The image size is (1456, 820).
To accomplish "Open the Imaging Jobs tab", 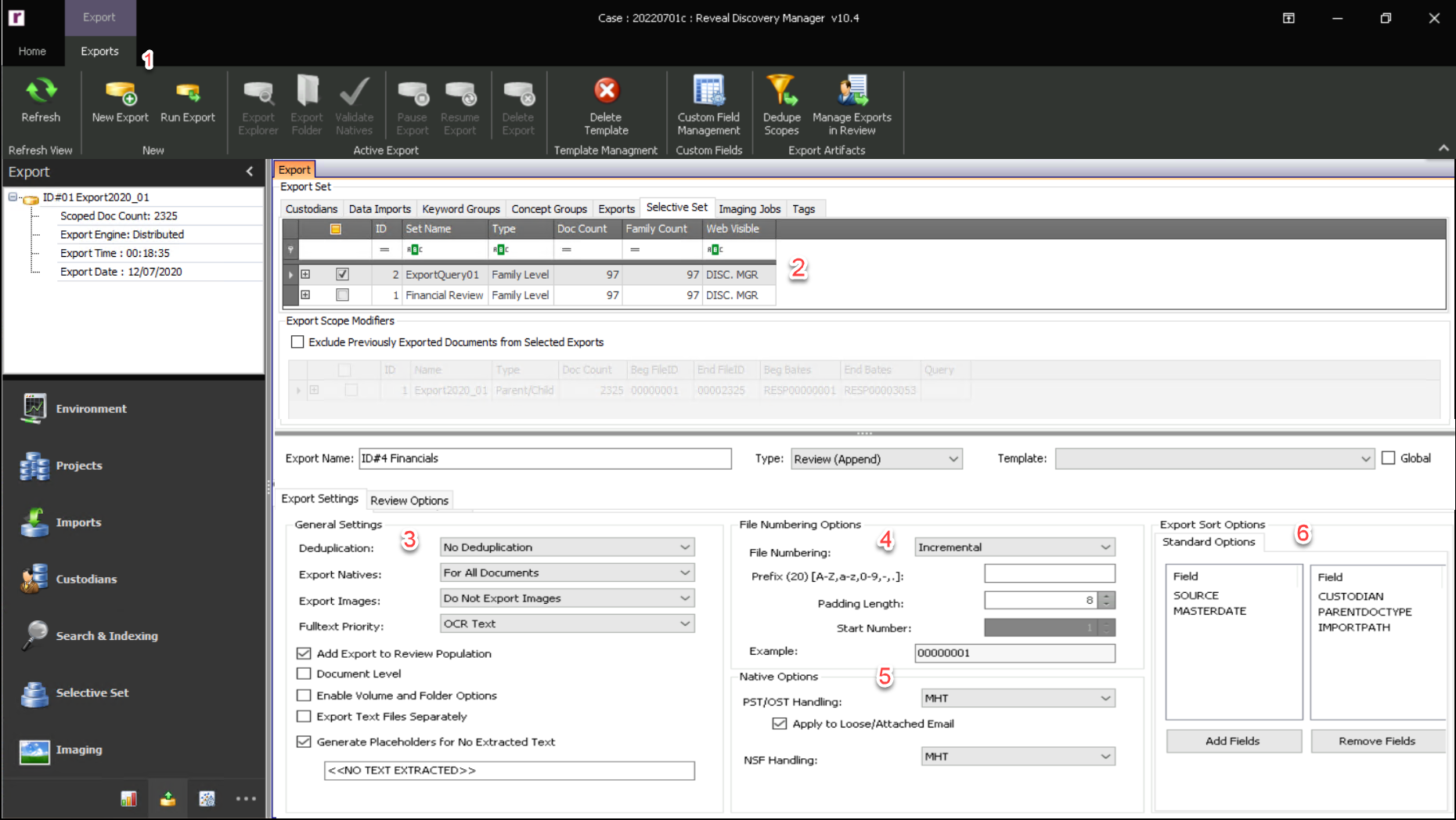I will tap(749, 208).
